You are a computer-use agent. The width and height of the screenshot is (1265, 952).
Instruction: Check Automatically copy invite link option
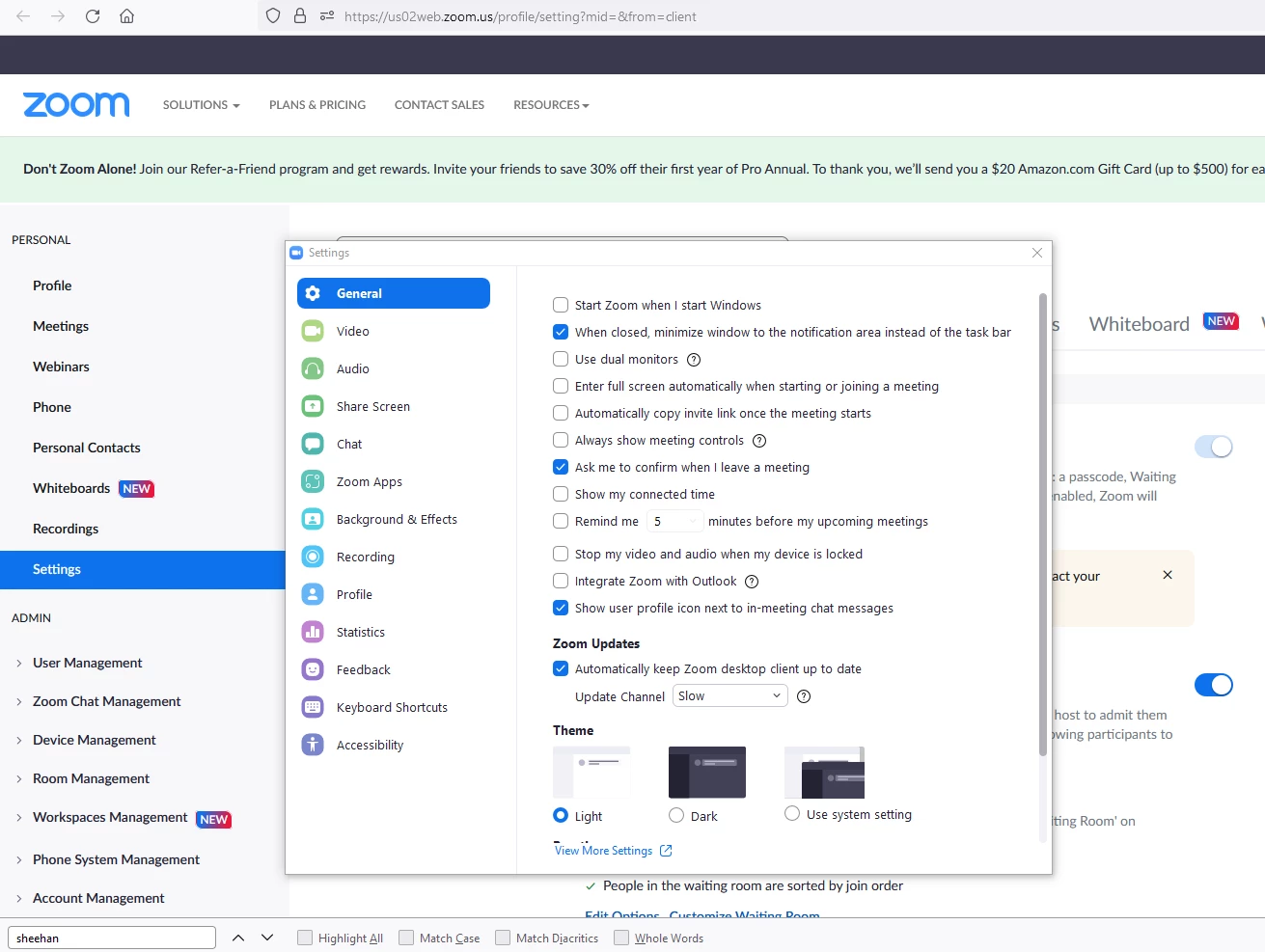pos(561,413)
